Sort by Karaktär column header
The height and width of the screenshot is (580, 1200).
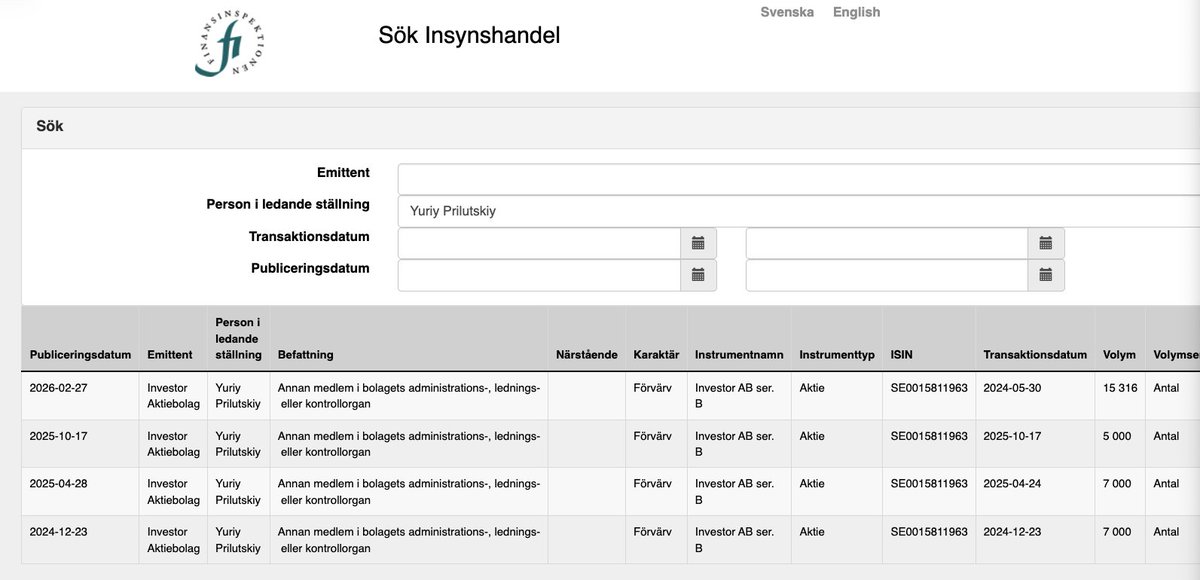(656, 355)
